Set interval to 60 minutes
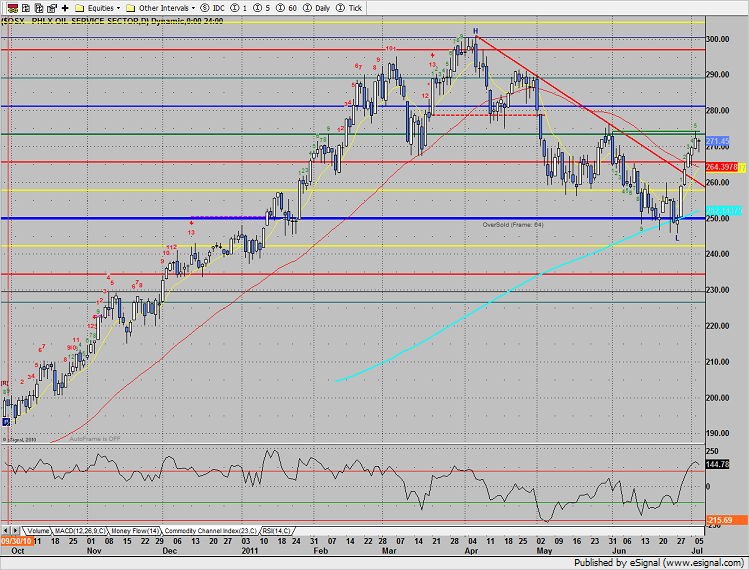The image size is (749, 570). (x=286, y=8)
